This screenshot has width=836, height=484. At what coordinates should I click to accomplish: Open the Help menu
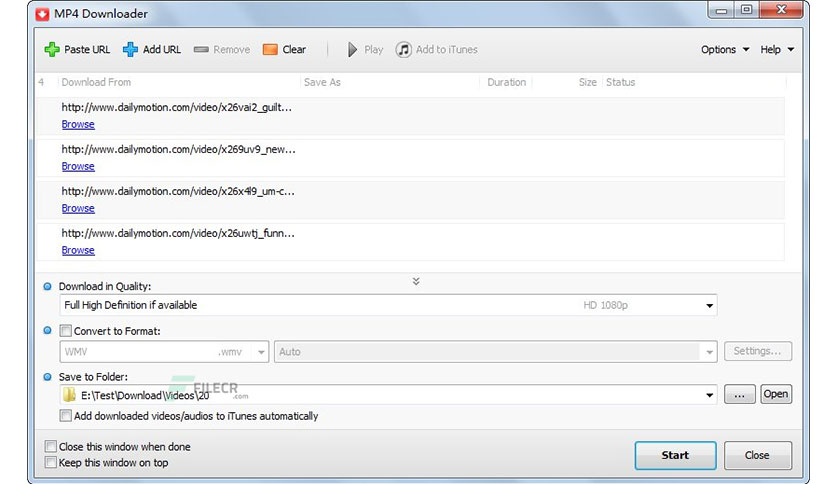point(777,50)
